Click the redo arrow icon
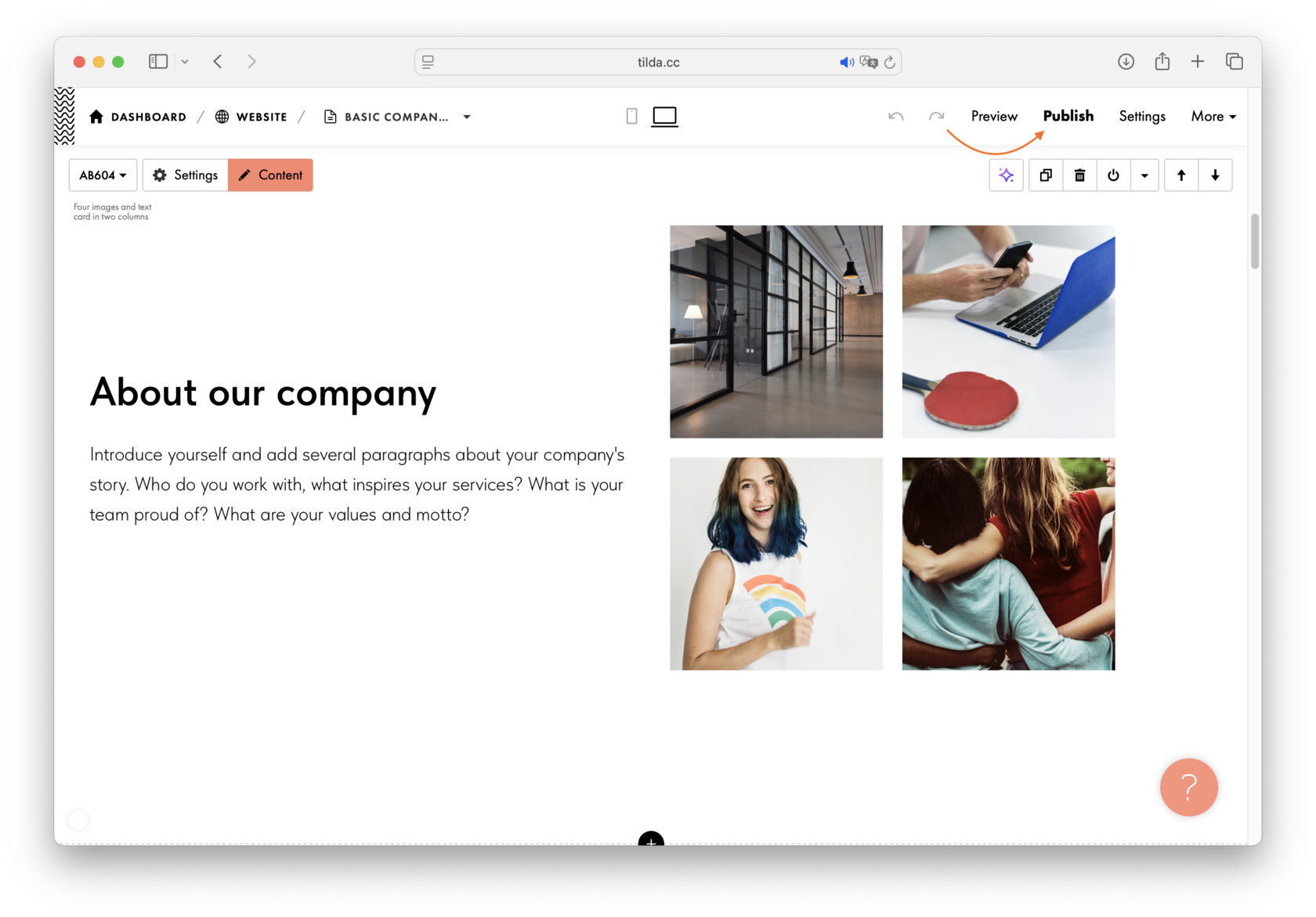Screen dimensions: 1316x917 click(x=936, y=117)
